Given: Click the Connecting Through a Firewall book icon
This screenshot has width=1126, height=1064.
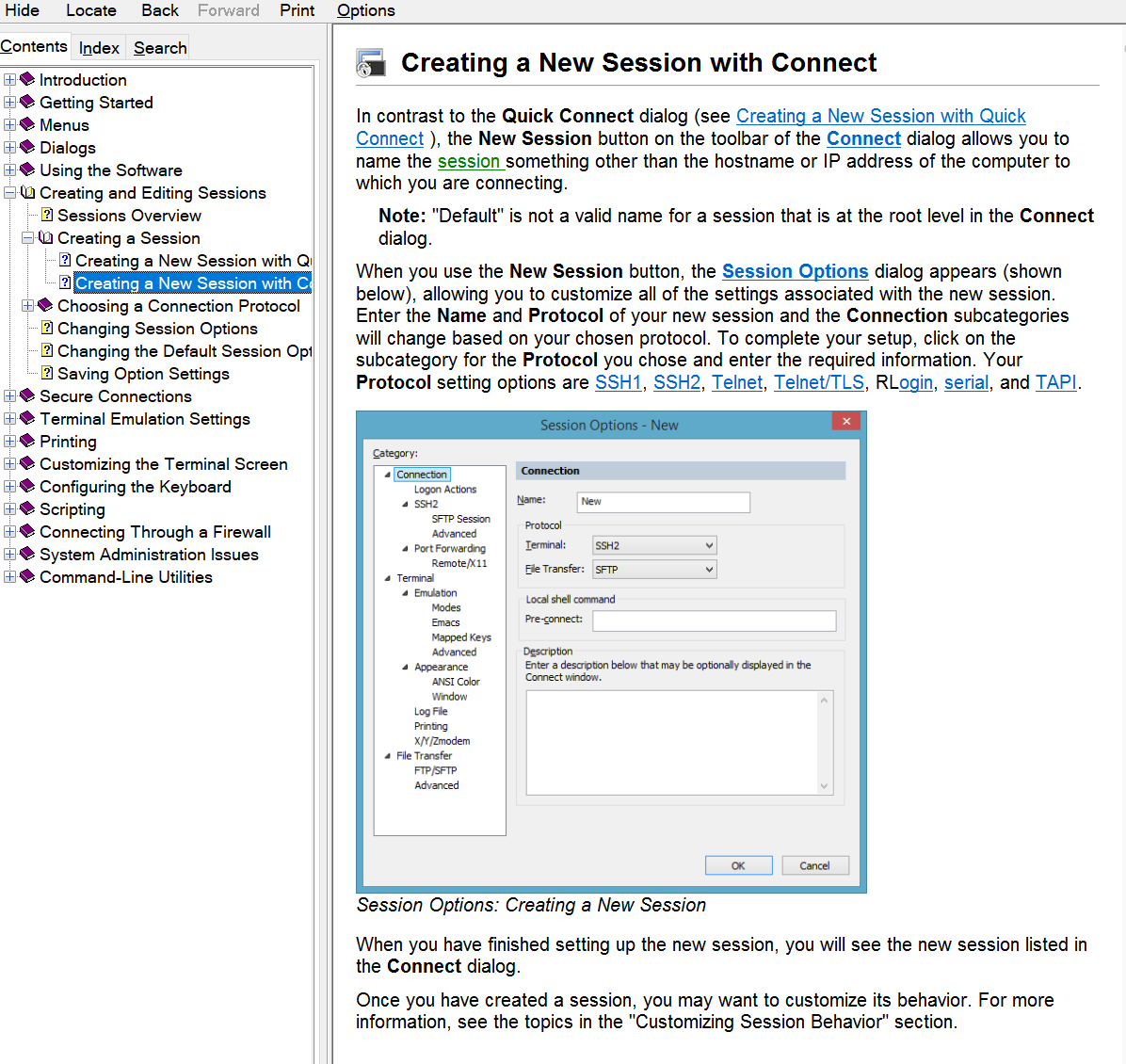Looking at the screenshot, I should [27, 531].
